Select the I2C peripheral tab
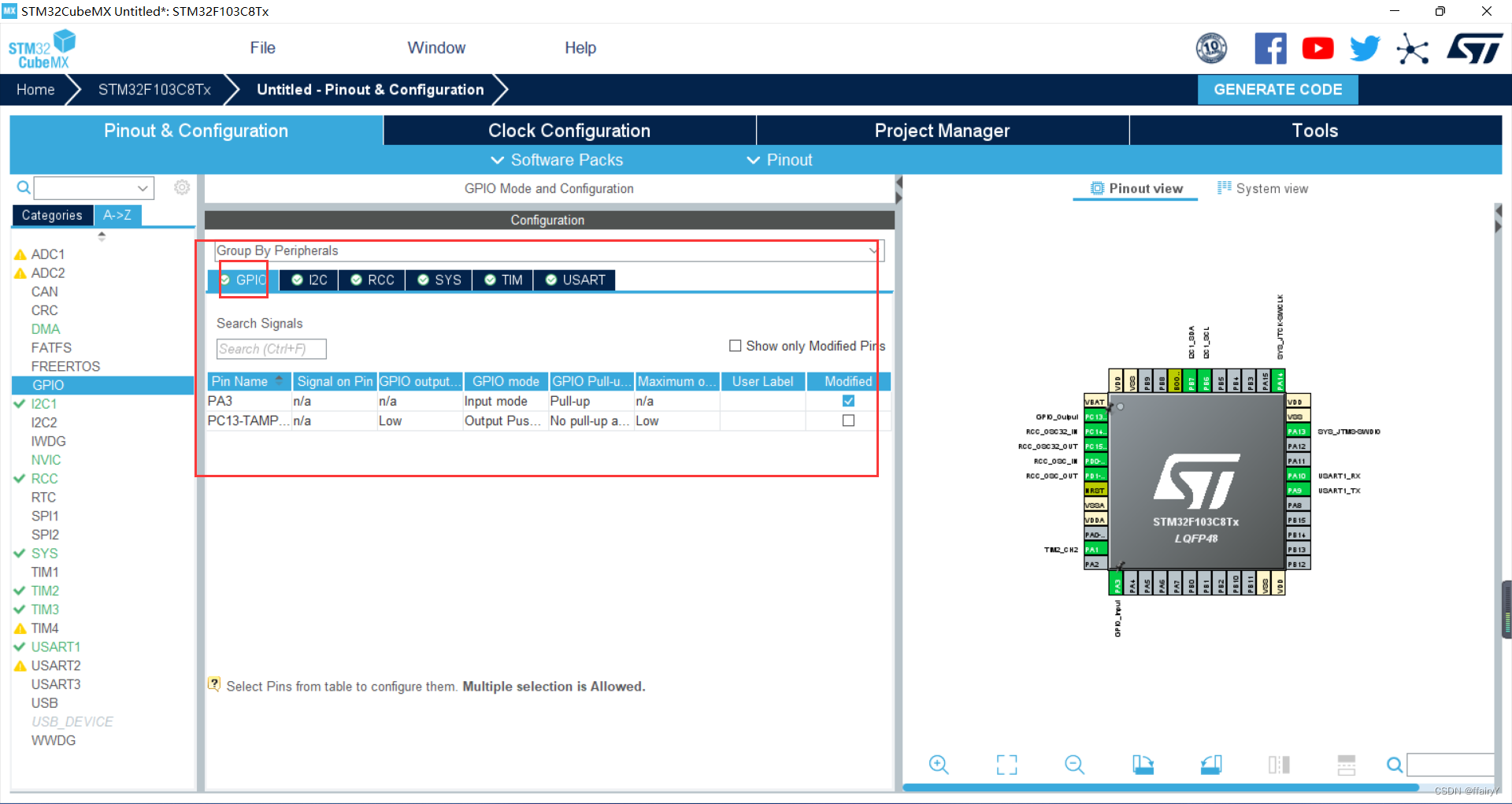 click(x=309, y=280)
